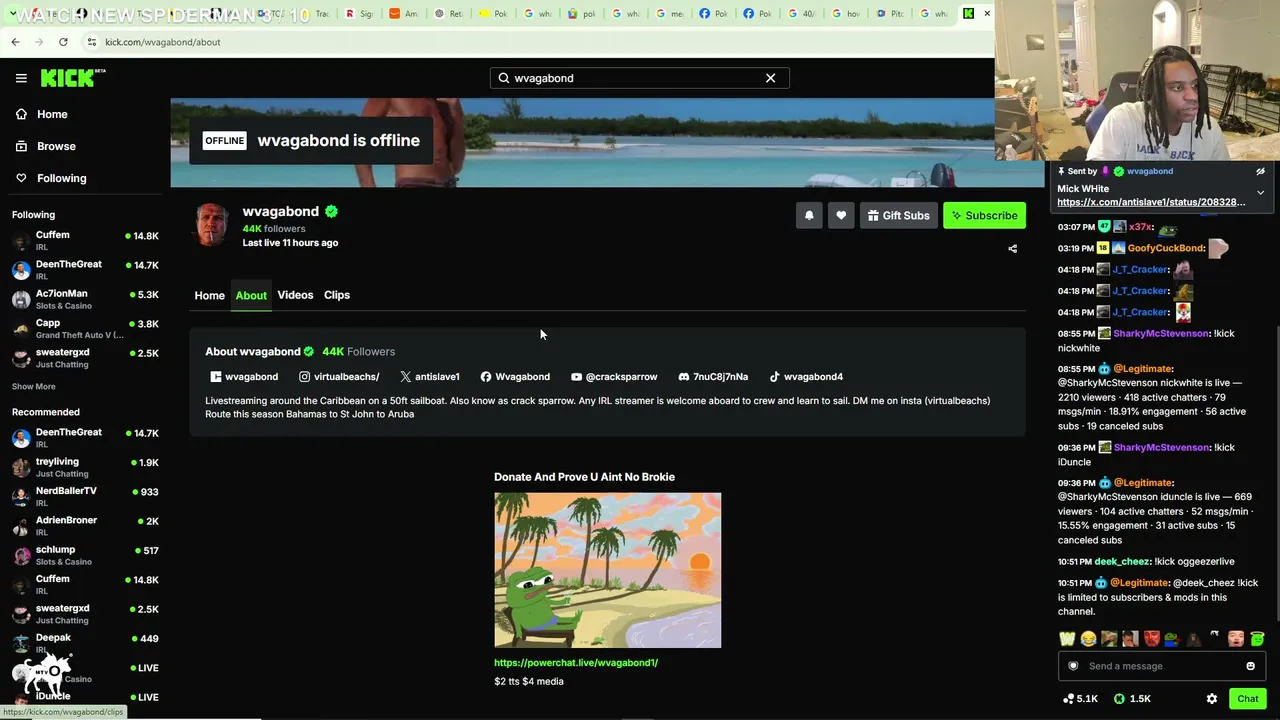This screenshot has width=1280, height=720.
Task: Open the Facebook Wvagabond link
Action: (x=515, y=377)
